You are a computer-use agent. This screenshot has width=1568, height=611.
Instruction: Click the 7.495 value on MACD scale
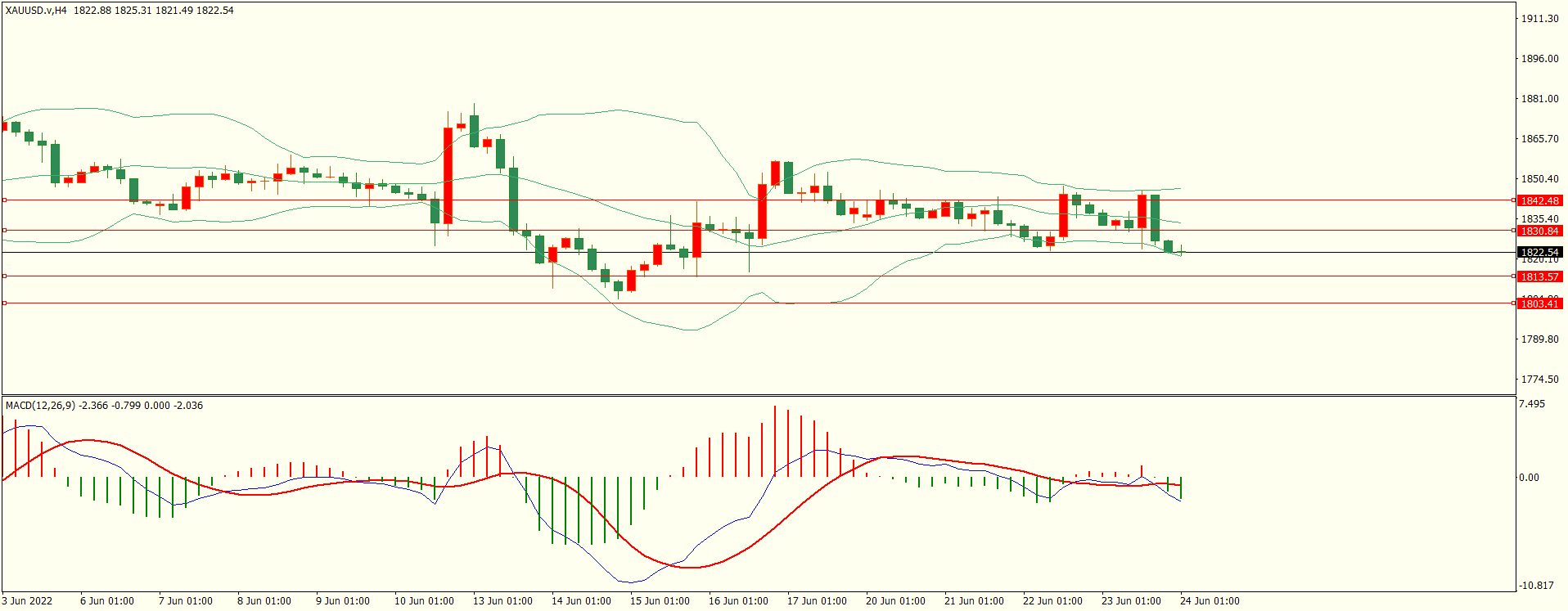[x=1531, y=404]
